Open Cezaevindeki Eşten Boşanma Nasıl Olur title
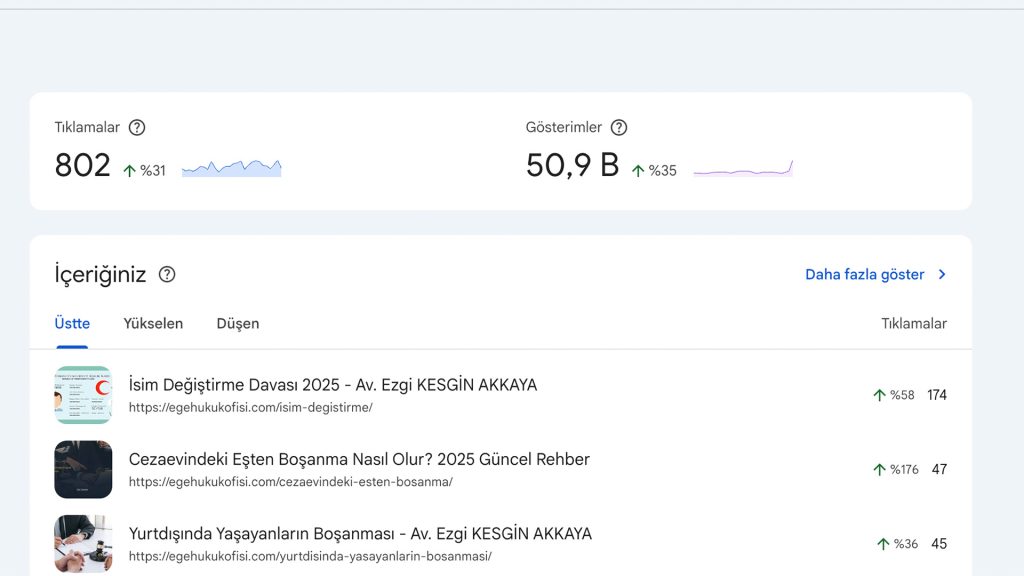The image size is (1024, 576). coord(359,459)
